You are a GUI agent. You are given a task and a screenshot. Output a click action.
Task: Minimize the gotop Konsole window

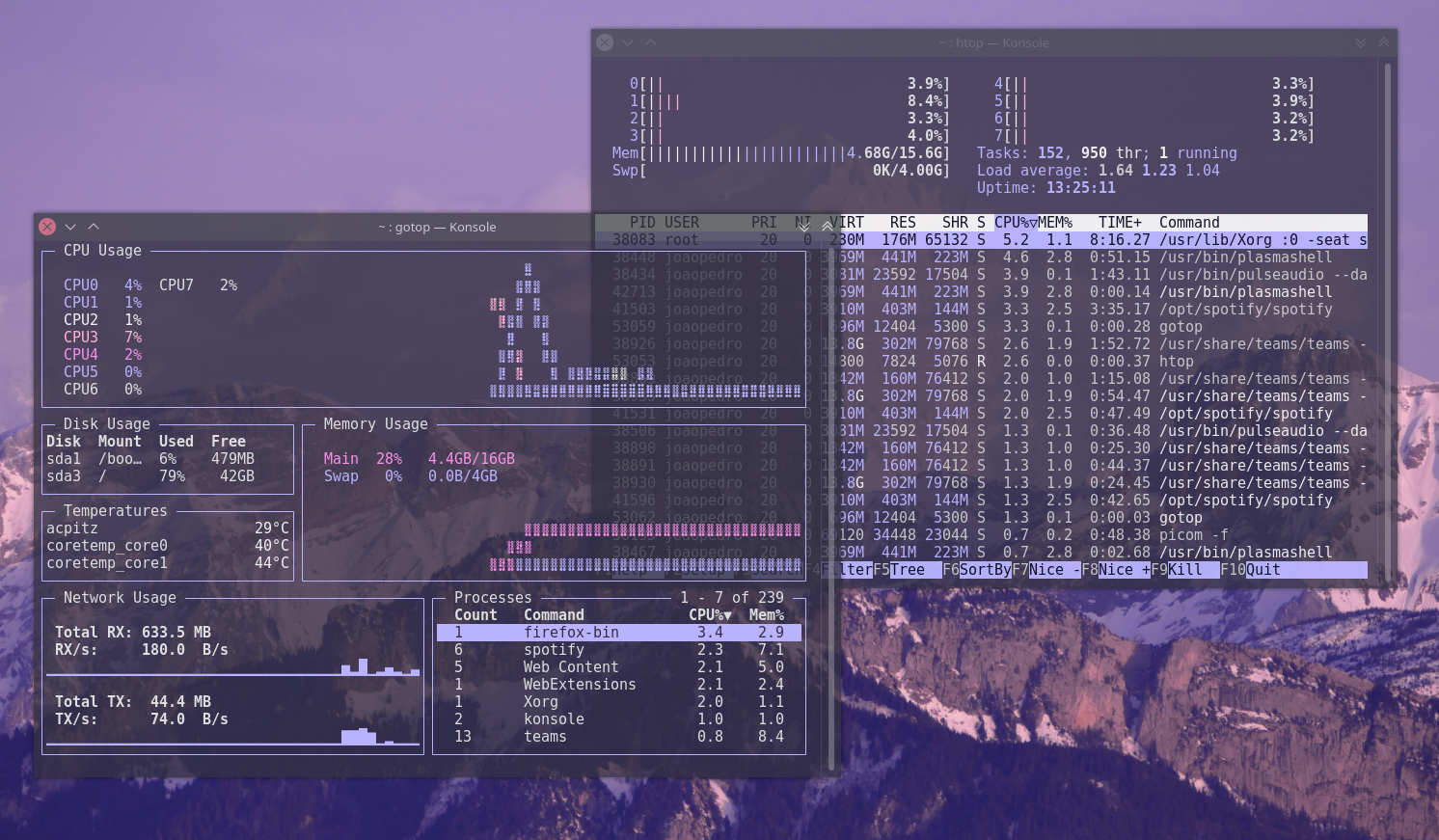tap(70, 227)
